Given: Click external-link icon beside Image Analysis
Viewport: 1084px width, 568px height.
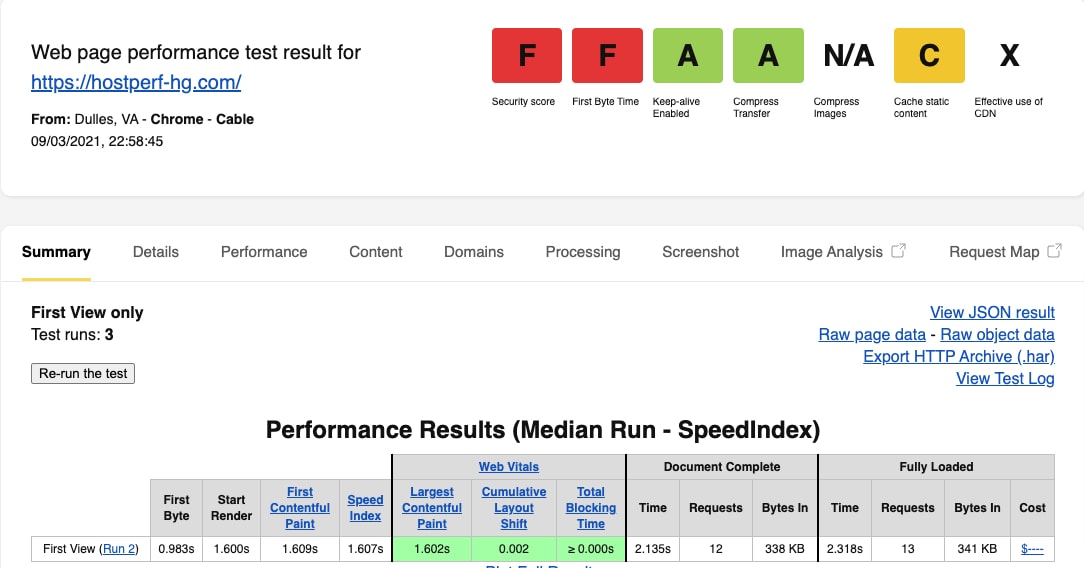Looking at the screenshot, I should (x=898, y=251).
